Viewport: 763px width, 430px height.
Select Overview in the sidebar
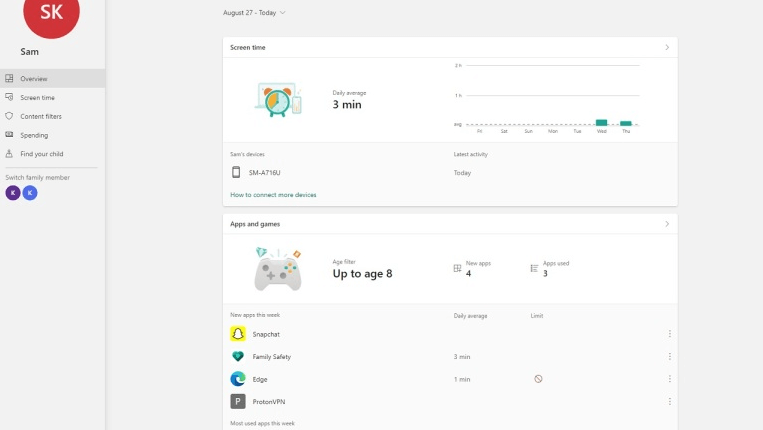[34, 78]
